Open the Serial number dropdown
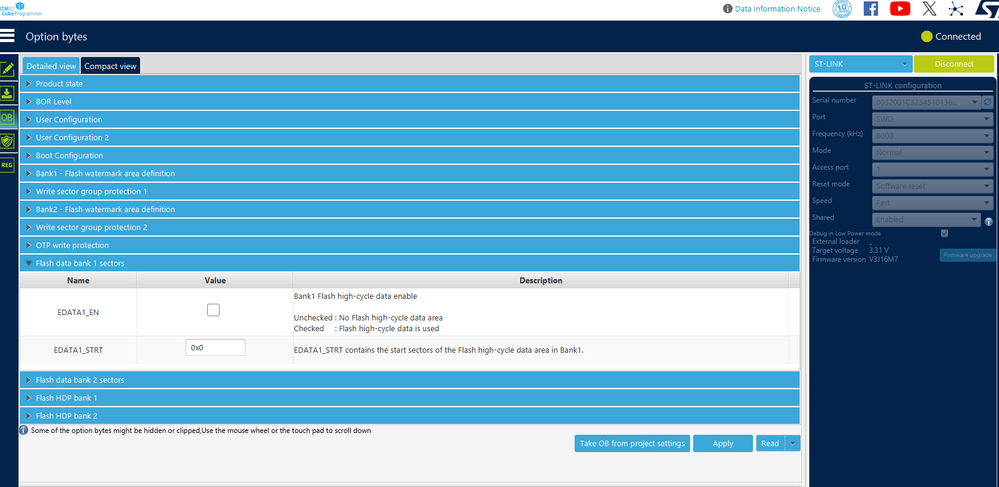This screenshot has width=999, height=487. (926, 101)
